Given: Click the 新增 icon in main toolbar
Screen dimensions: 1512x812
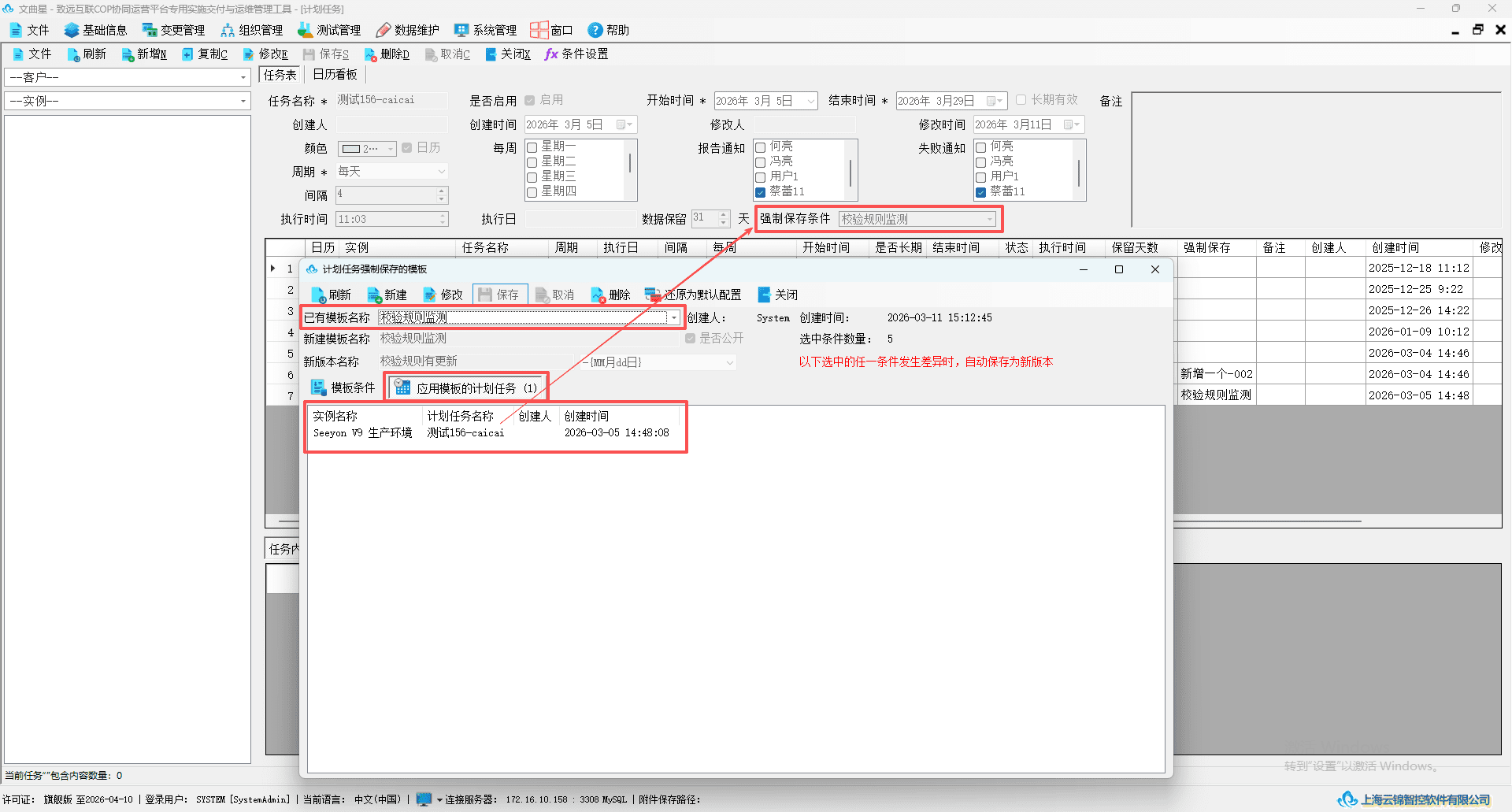Looking at the screenshot, I should (128, 54).
